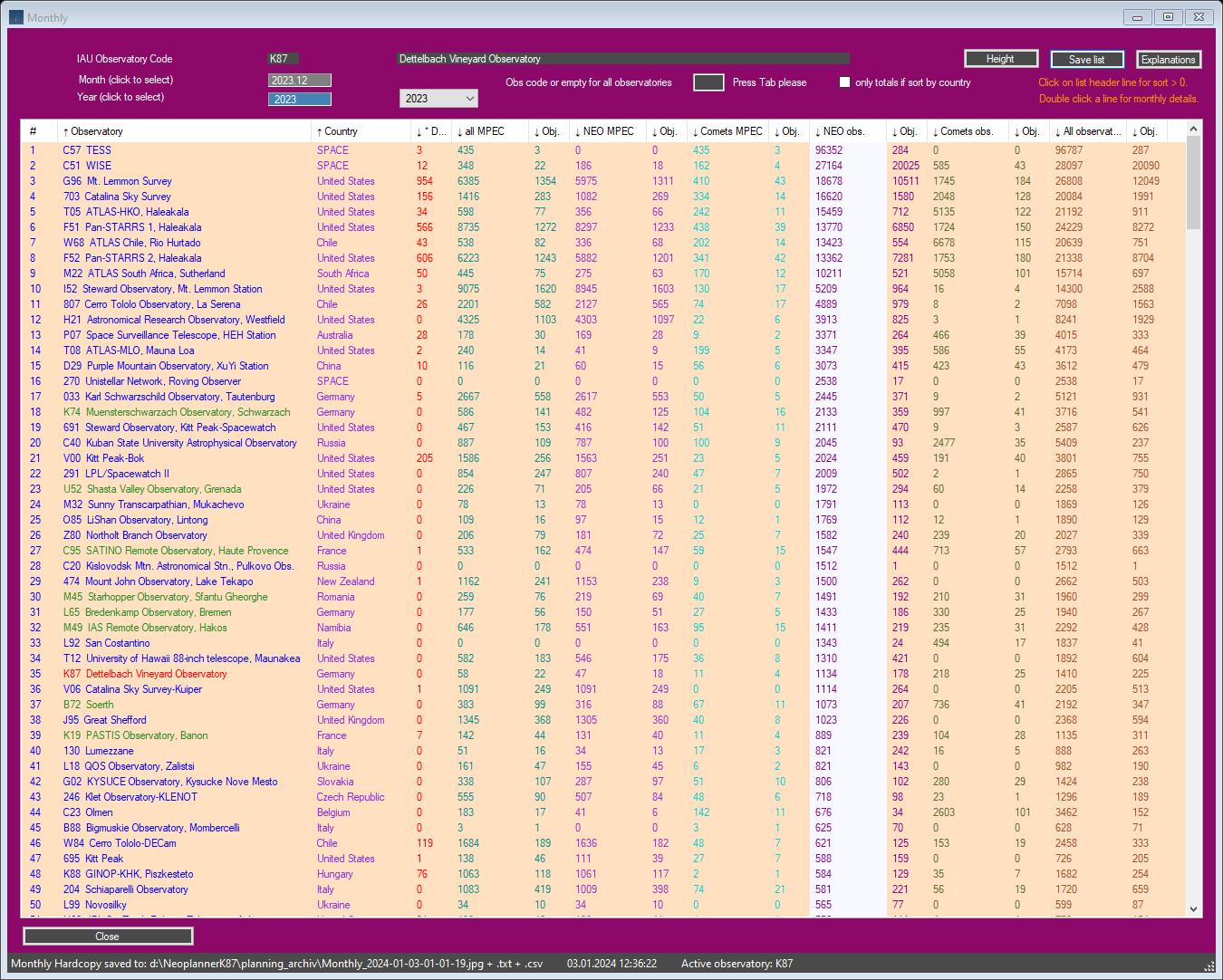
Task: Click status bar timestamp 03.01.2024 12:36:22
Action: click(x=611, y=964)
